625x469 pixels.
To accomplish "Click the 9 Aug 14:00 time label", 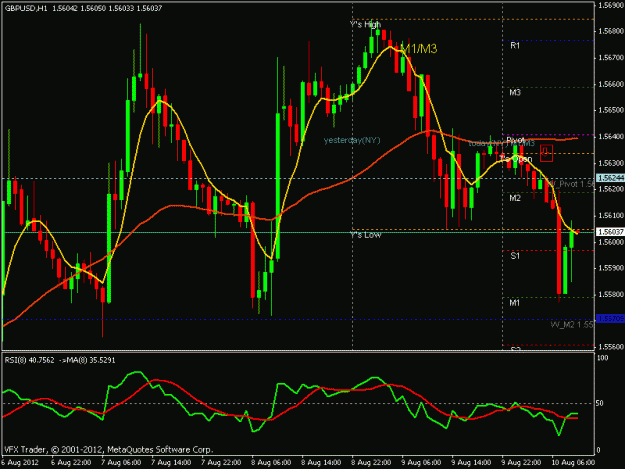I will [471, 463].
